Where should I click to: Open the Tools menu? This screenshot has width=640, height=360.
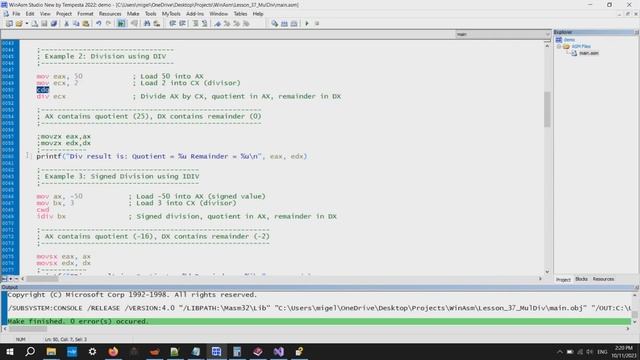click(151, 14)
